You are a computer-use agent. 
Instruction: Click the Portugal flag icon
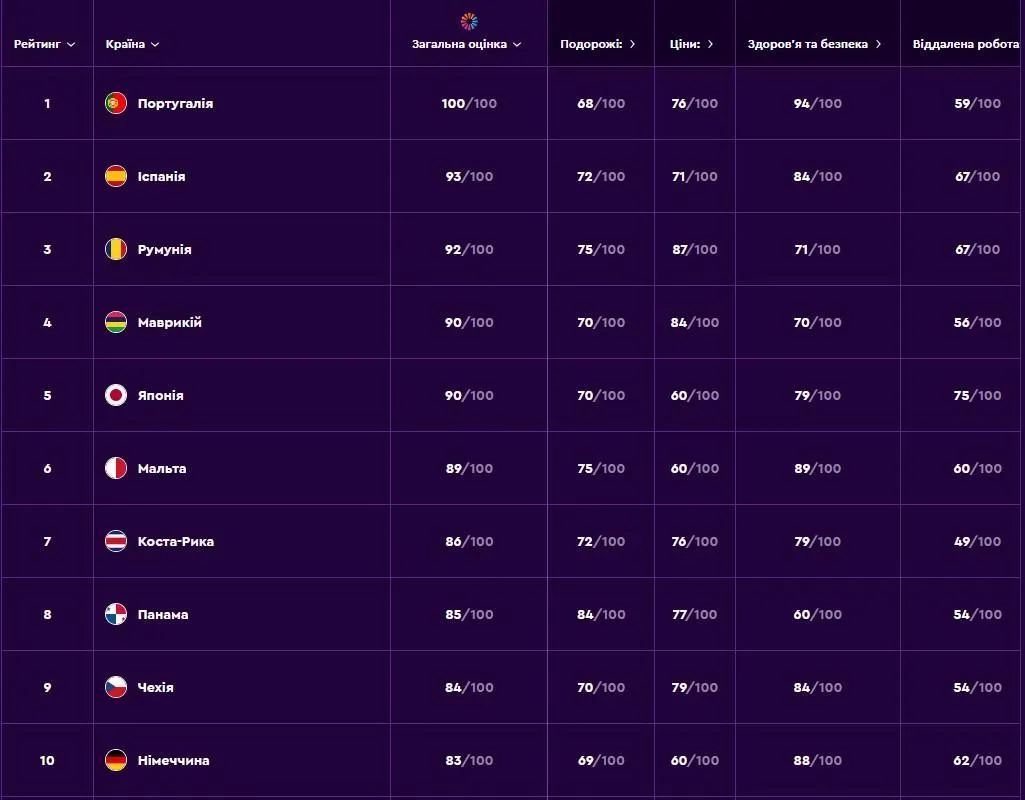point(116,103)
